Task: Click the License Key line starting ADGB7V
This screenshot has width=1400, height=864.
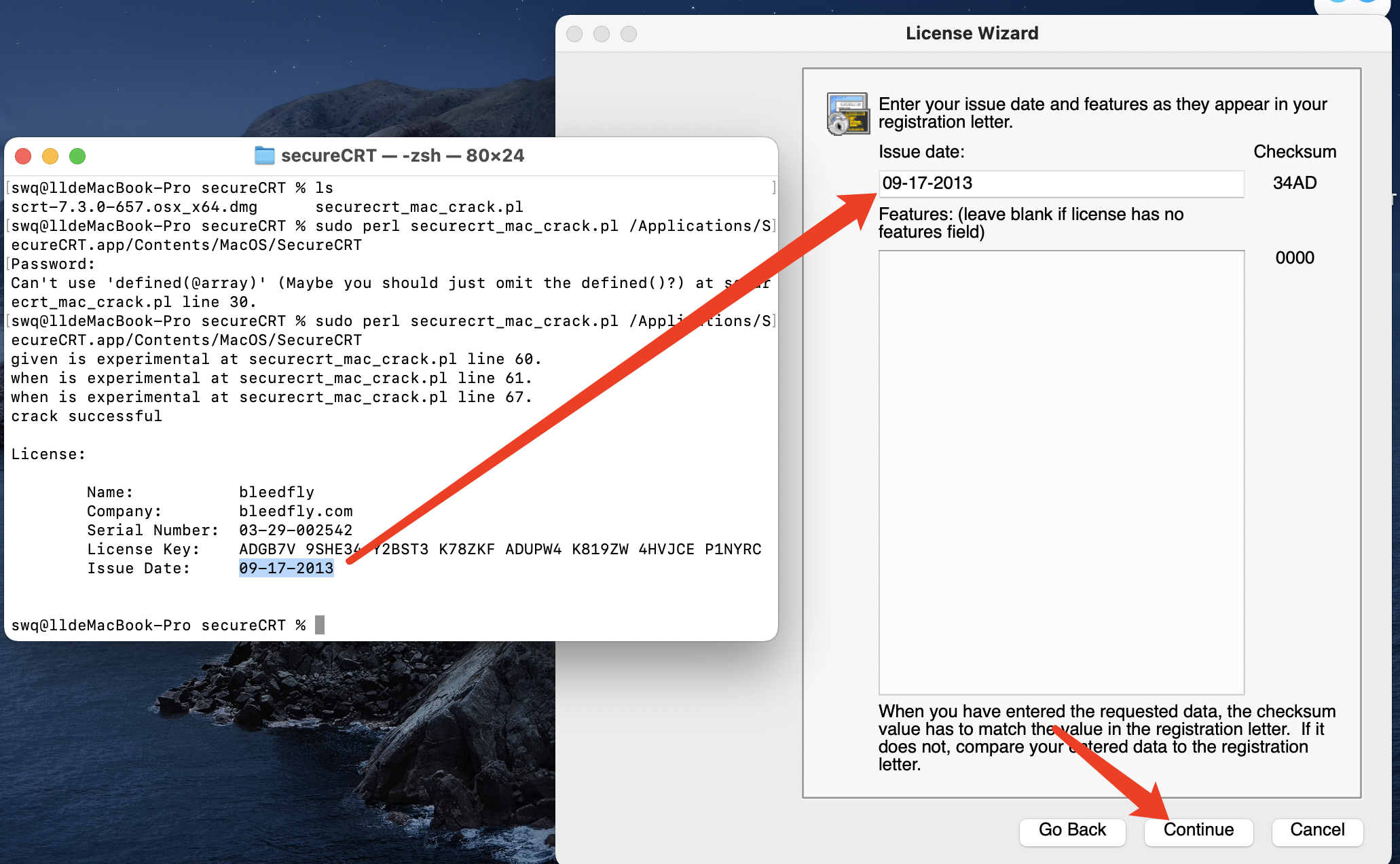Action: [500, 550]
